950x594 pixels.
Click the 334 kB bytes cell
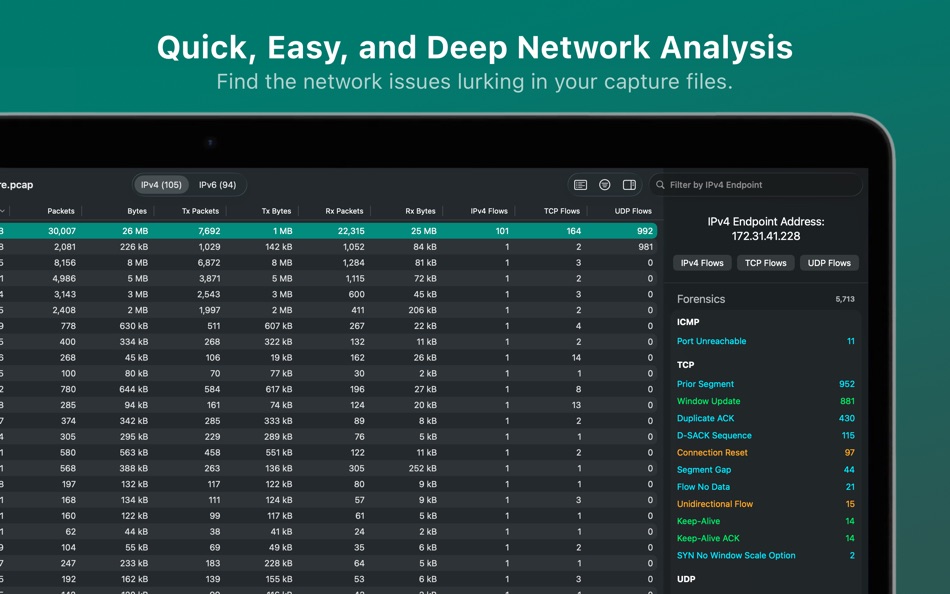pyautogui.click(x=134, y=342)
